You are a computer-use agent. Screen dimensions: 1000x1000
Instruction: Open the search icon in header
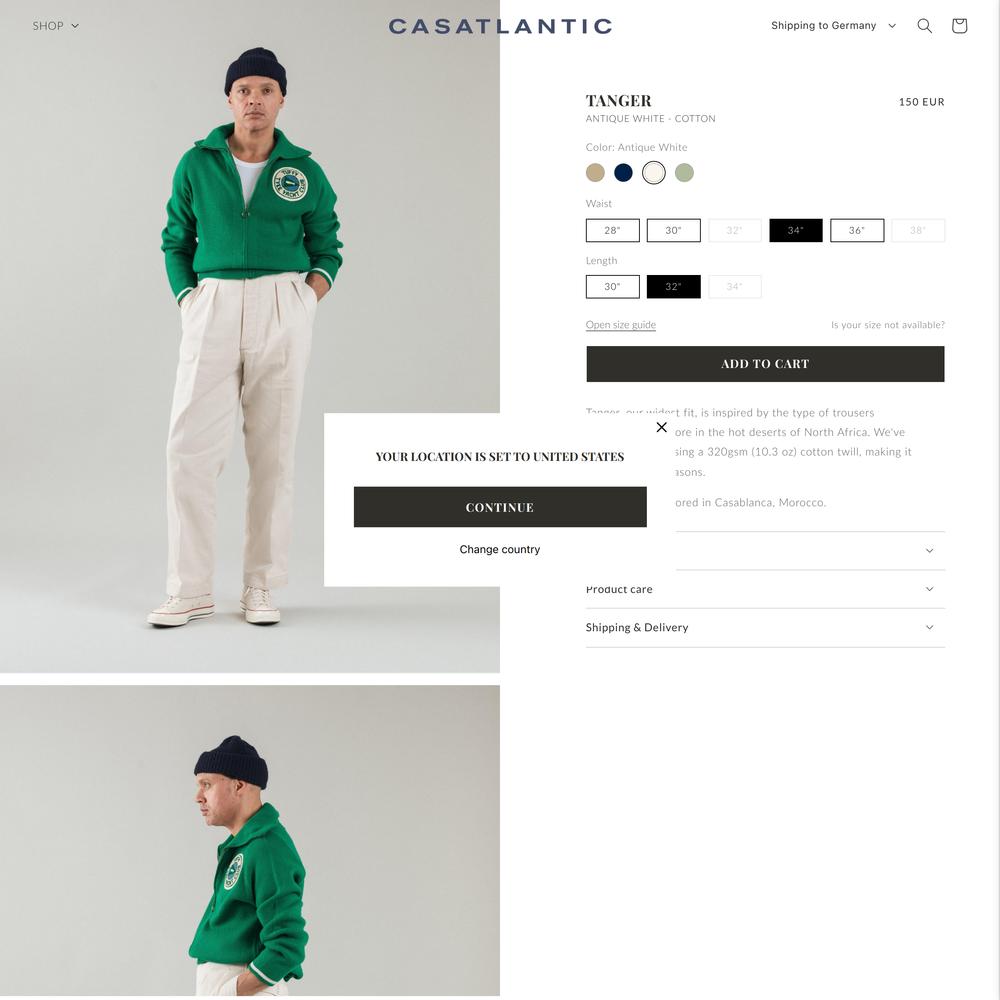click(924, 26)
